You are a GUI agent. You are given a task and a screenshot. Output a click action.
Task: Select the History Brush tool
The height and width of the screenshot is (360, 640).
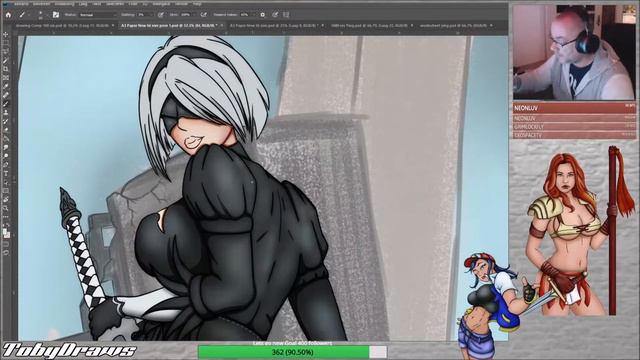pyautogui.click(x=6, y=121)
